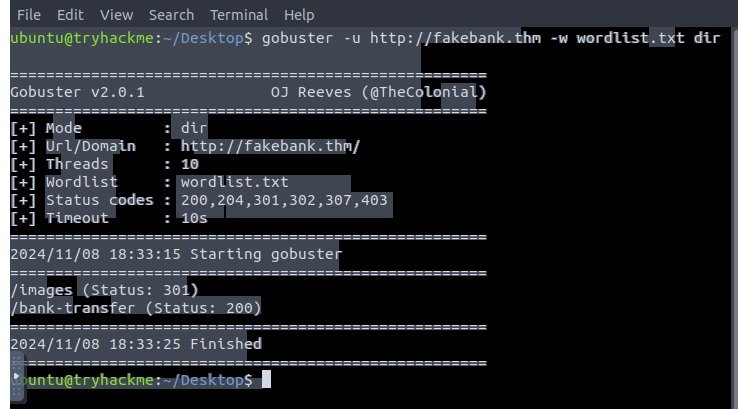Open the Help menu
The height and width of the screenshot is (409, 738).
(x=299, y=15)
